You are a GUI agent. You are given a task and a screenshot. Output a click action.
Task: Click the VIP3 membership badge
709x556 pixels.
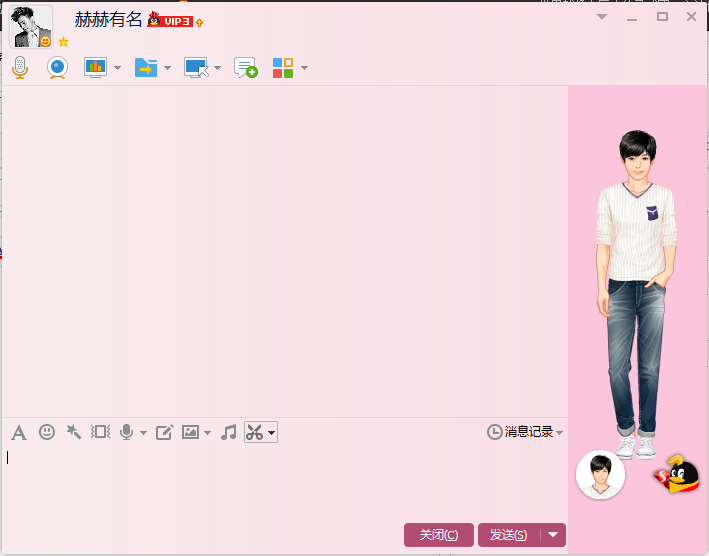tap(170, 20)
